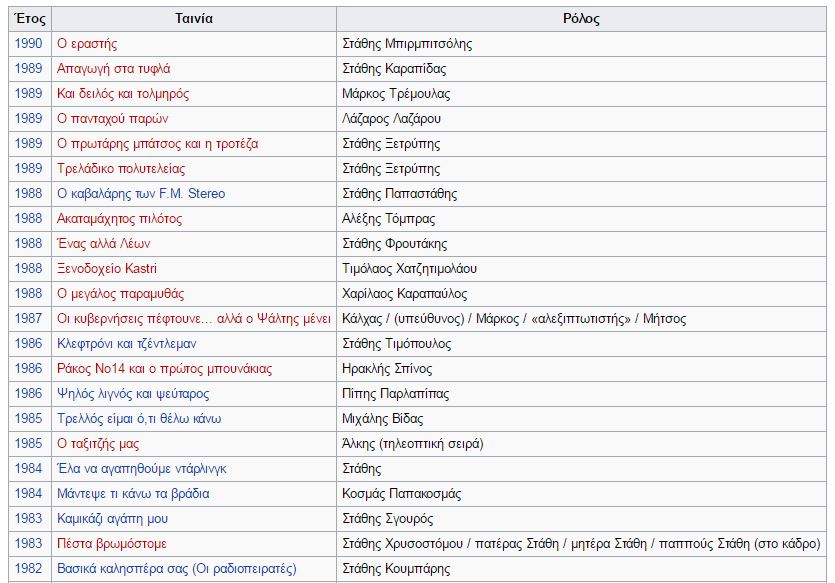Open Κλεφτρόνι και τζέντλεμαν film page
The image size is (835, 583).
coord(128,344)
